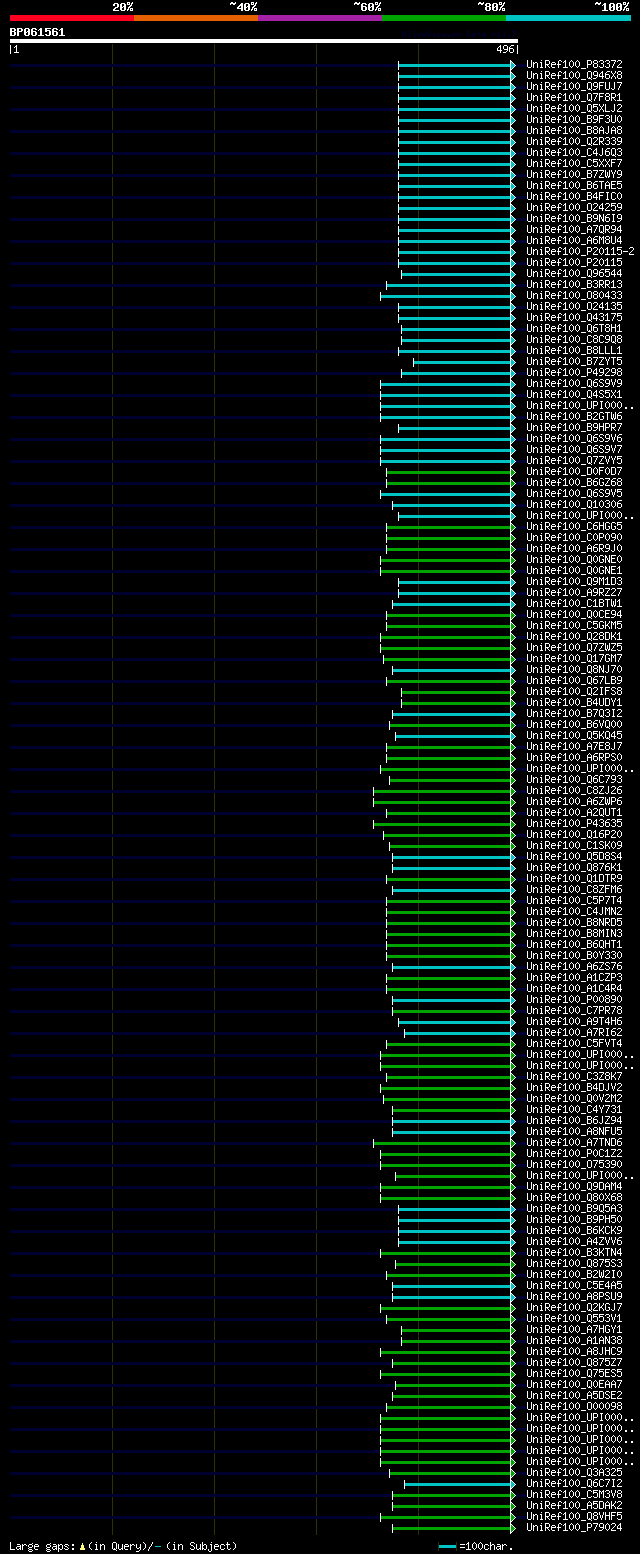640x1554 pixels.
Task: Select the UniRef100_Q553V1 label
Action: [x=574, y=1319]
